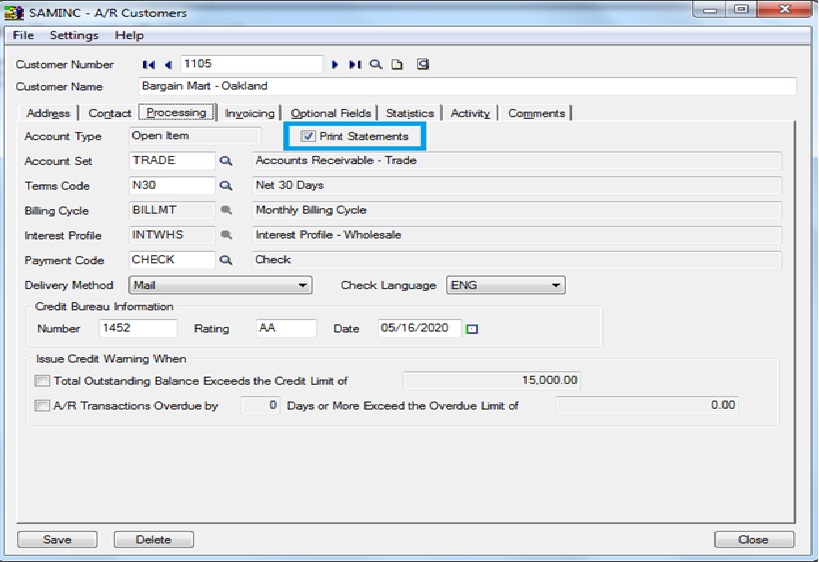The width and height of the screenshot is (819, 562).
Task: Close window with the red X button
Action: click(785, 9)
